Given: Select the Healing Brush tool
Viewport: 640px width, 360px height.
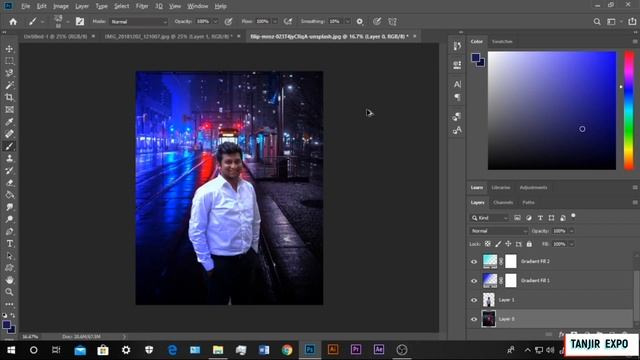Looking at the screenshot, I should 9,134.
